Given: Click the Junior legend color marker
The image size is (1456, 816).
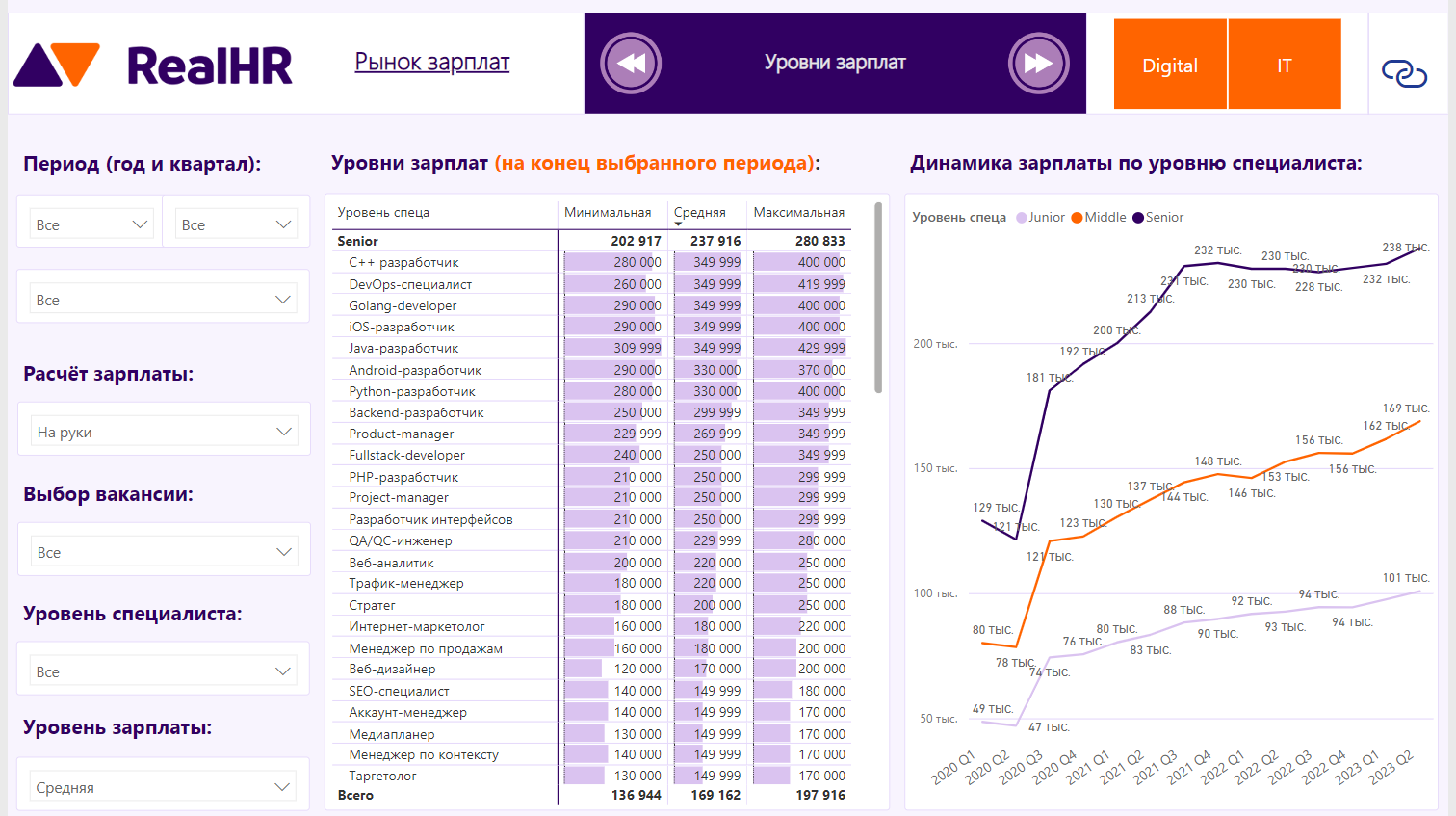Looking at the screenshot, I should (x=1022, y=218).
